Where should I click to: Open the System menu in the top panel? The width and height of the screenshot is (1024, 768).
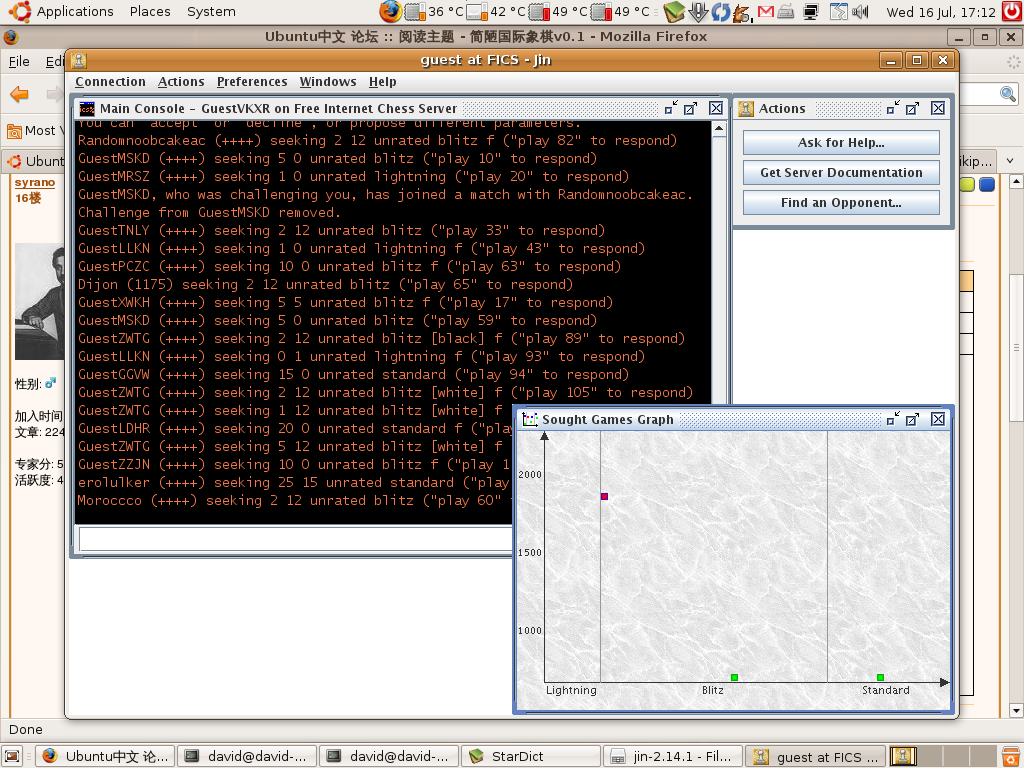click(211, 11)
